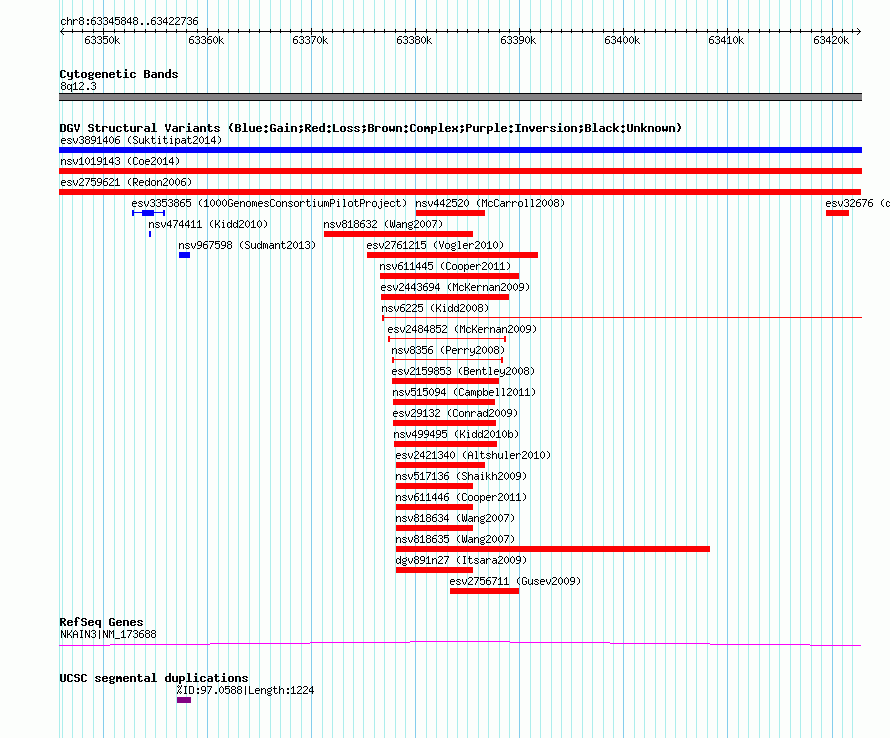Click the 8q12.3 cytogenetic band bar
The image size is (890, 738).
point(460,97)
